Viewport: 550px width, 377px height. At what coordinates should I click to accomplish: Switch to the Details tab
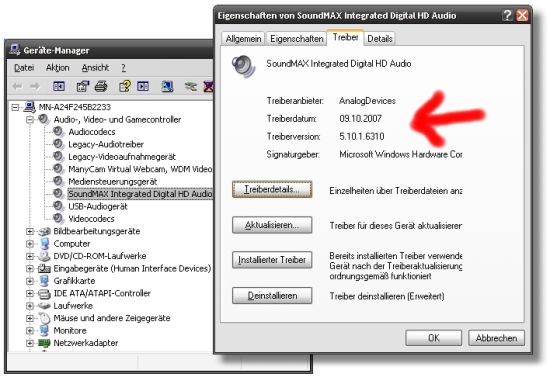coord(380,39)
